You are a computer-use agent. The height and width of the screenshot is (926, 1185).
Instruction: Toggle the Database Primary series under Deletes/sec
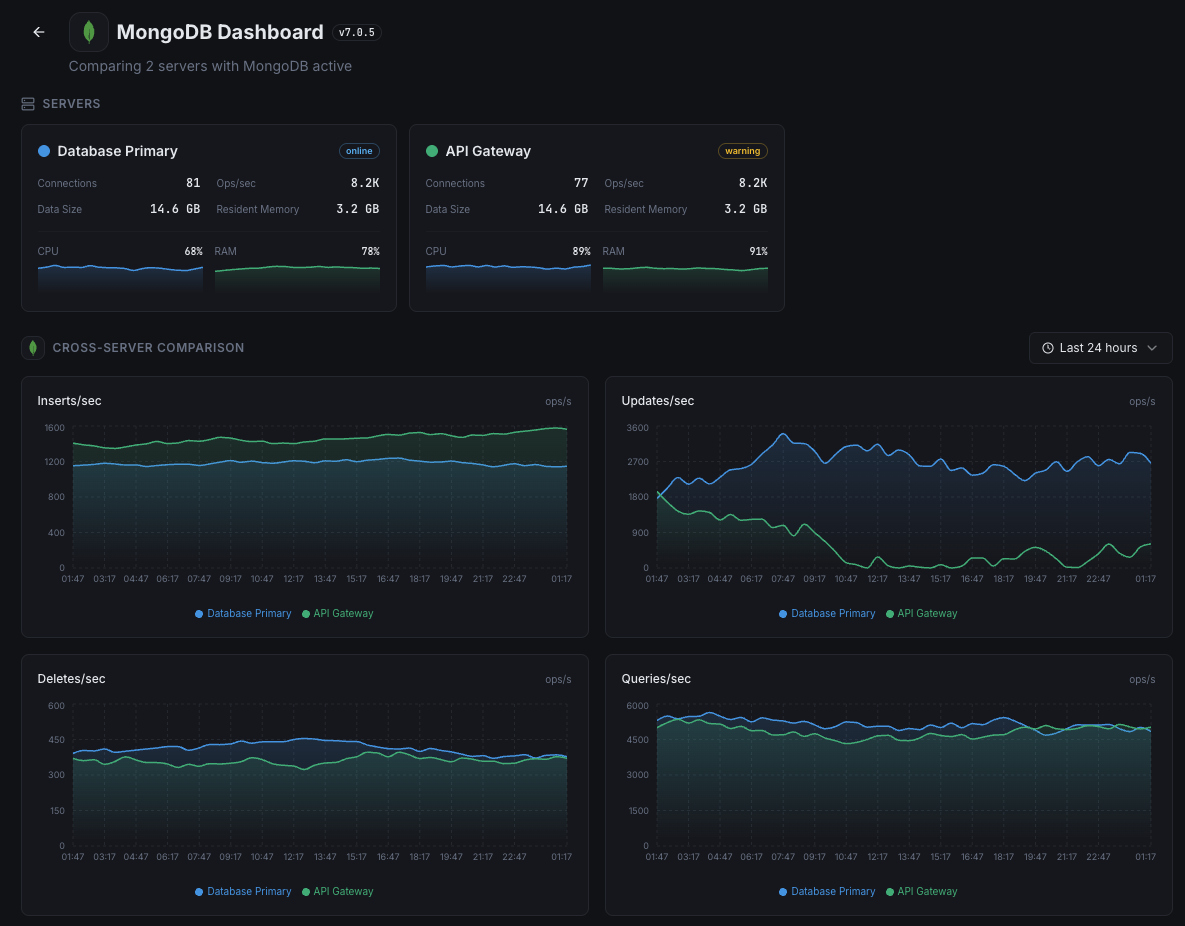[243, 891]
